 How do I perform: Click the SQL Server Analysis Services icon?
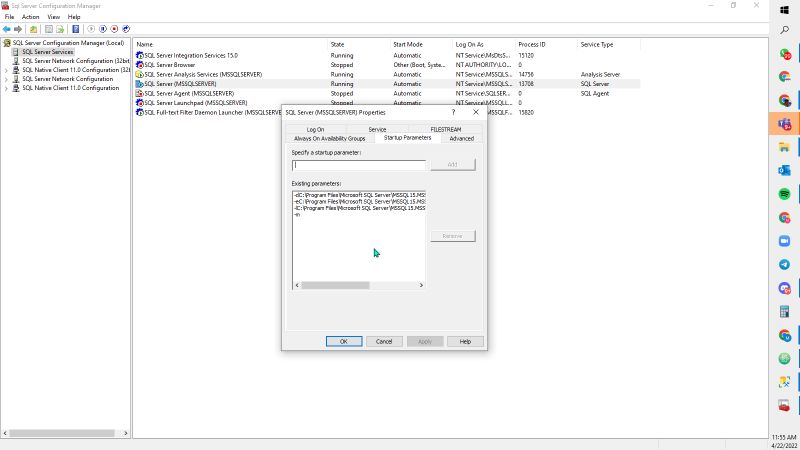click(x=139, y=74)
